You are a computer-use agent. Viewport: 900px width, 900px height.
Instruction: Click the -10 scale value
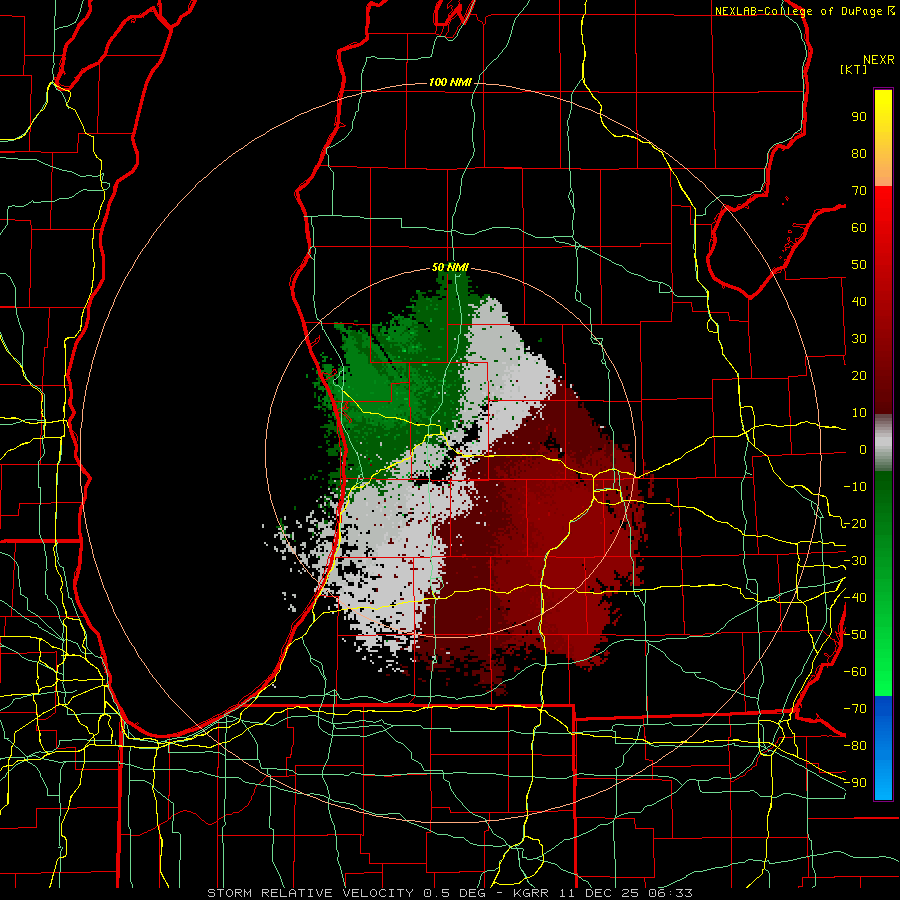click(855, 487)
